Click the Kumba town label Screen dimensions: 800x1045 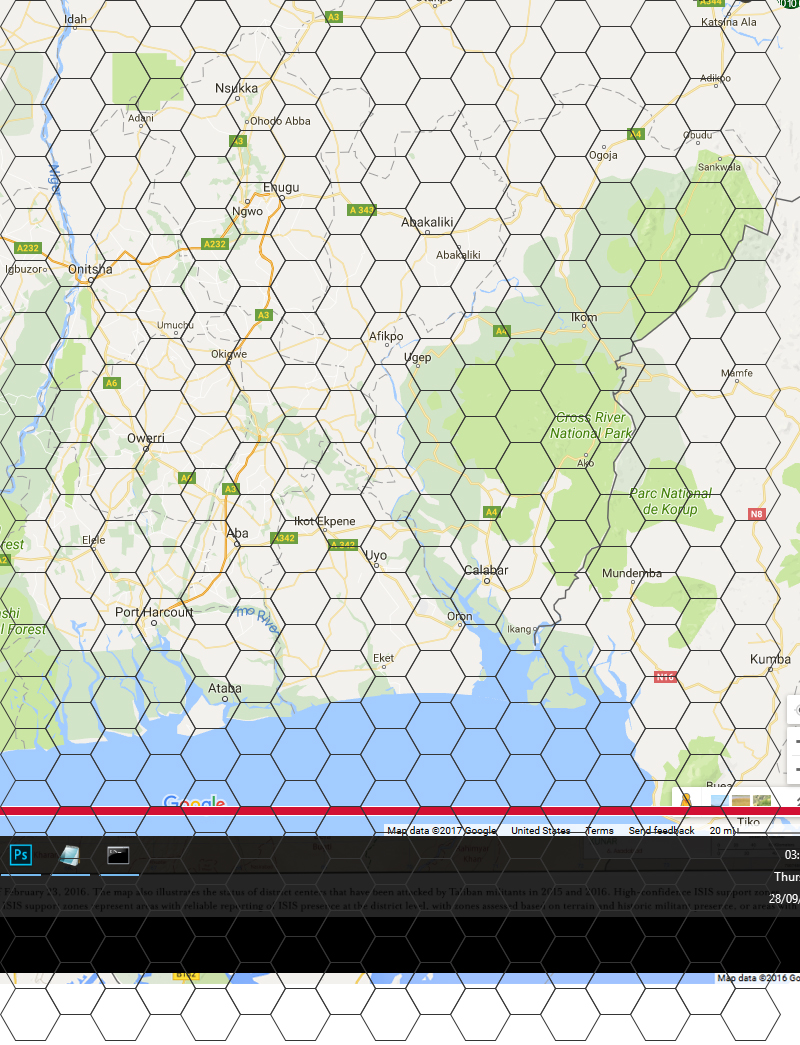pos(770,659)
